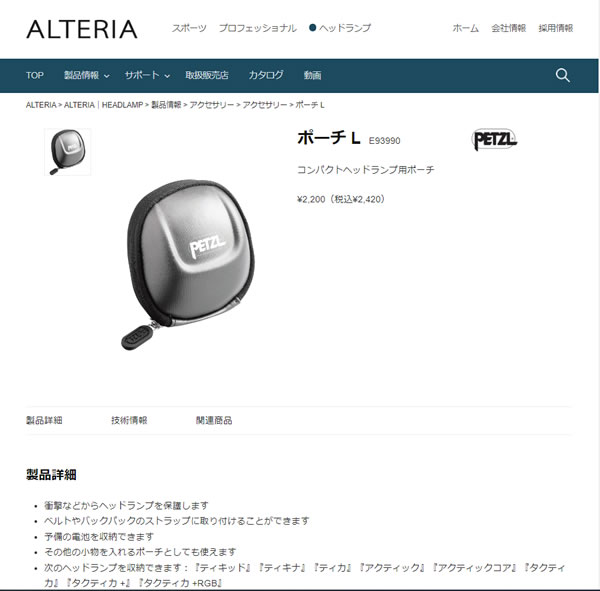Expand the サポート dropdown menu
Image resolution: width=600 pixels, height=591 pixels.
click(x=147, y=75)
